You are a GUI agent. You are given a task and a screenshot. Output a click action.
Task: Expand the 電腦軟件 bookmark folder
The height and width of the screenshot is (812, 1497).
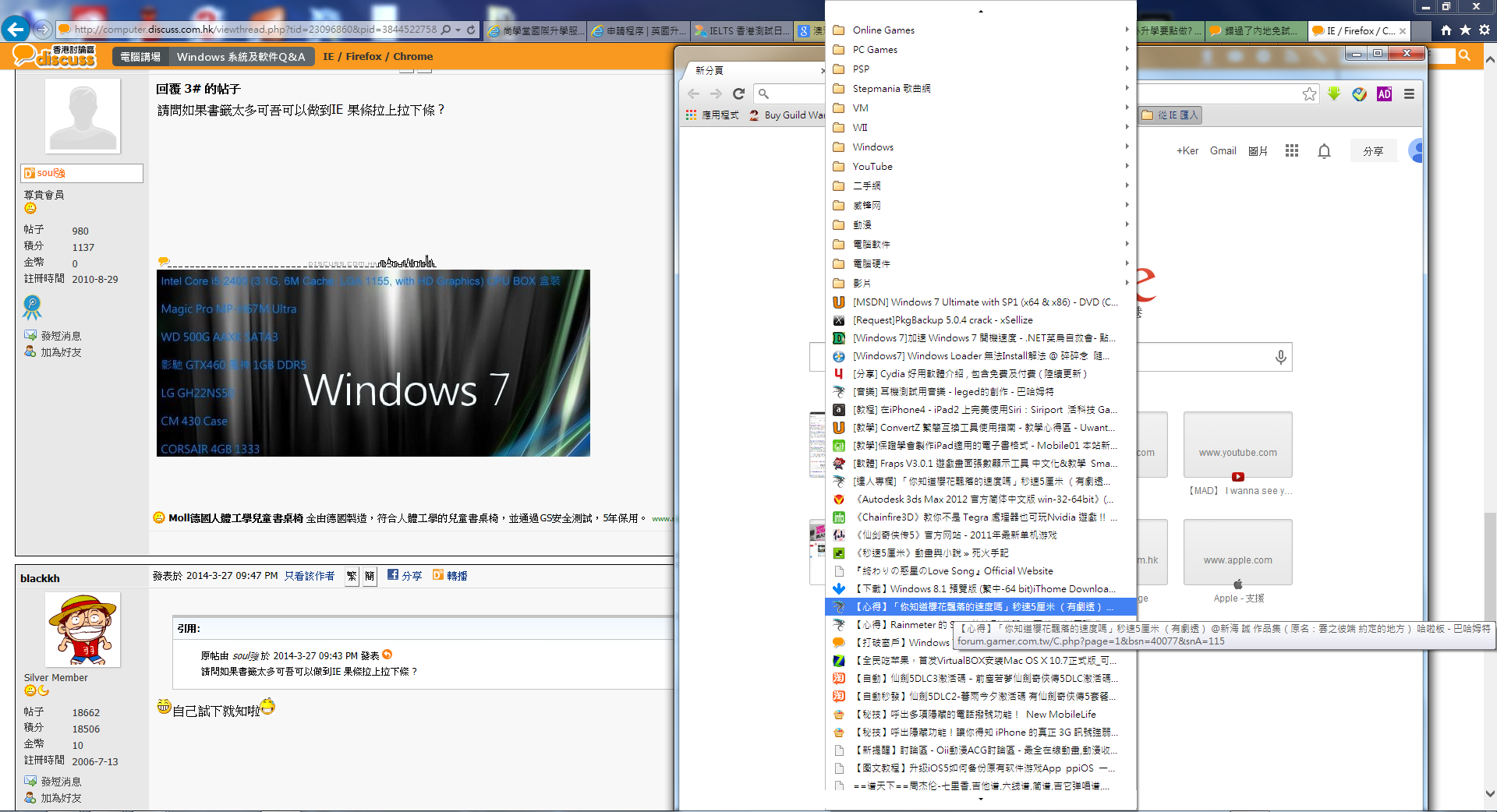981,244
